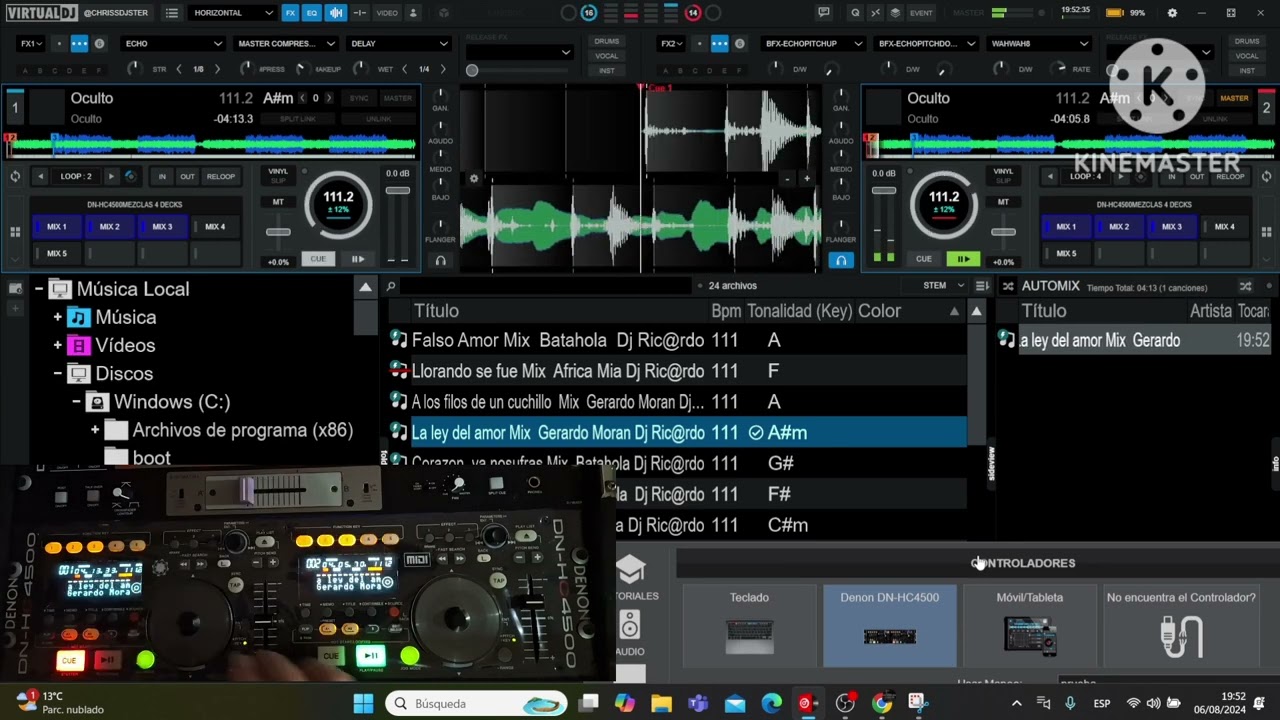Click deck 1 CUE button

click(318, 259)
